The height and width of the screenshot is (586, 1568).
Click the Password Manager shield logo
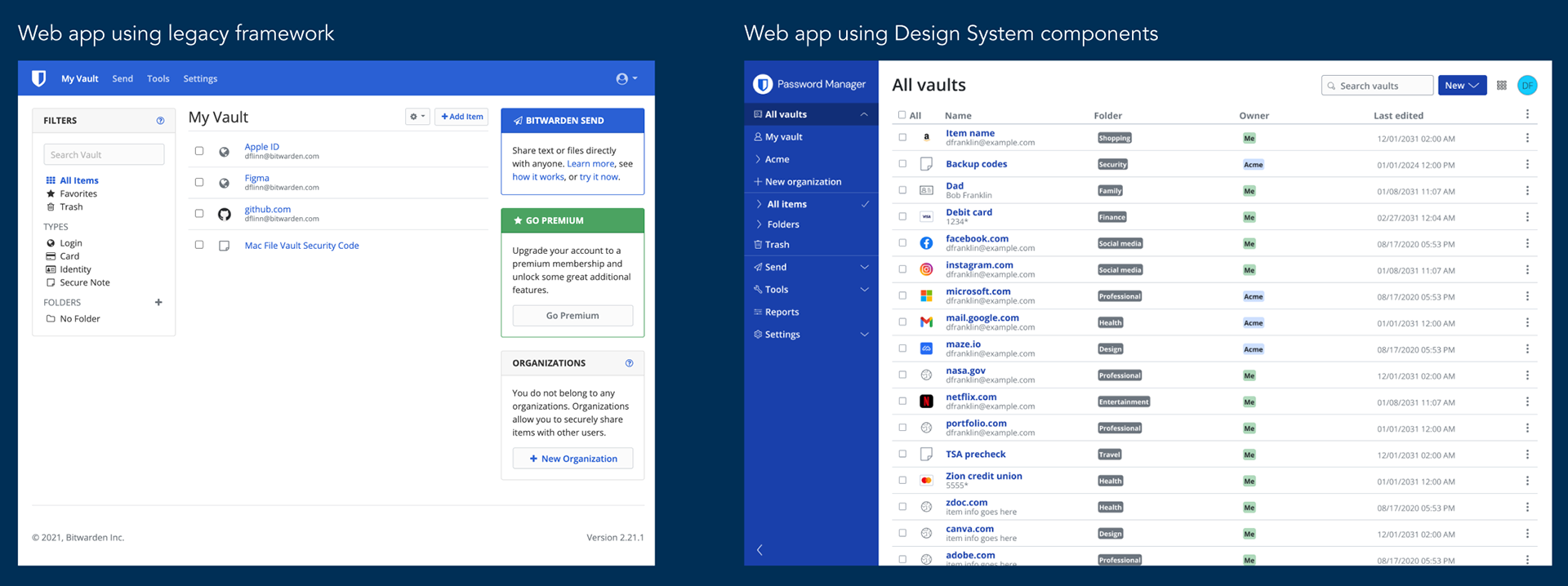coord(763,84)
